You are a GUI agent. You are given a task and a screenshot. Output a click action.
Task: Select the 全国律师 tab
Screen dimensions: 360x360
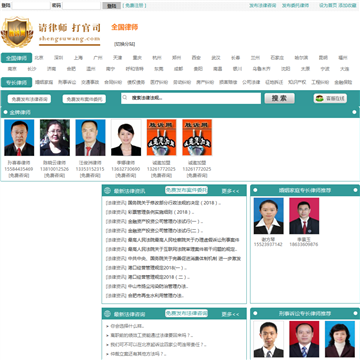click(16, 58)
